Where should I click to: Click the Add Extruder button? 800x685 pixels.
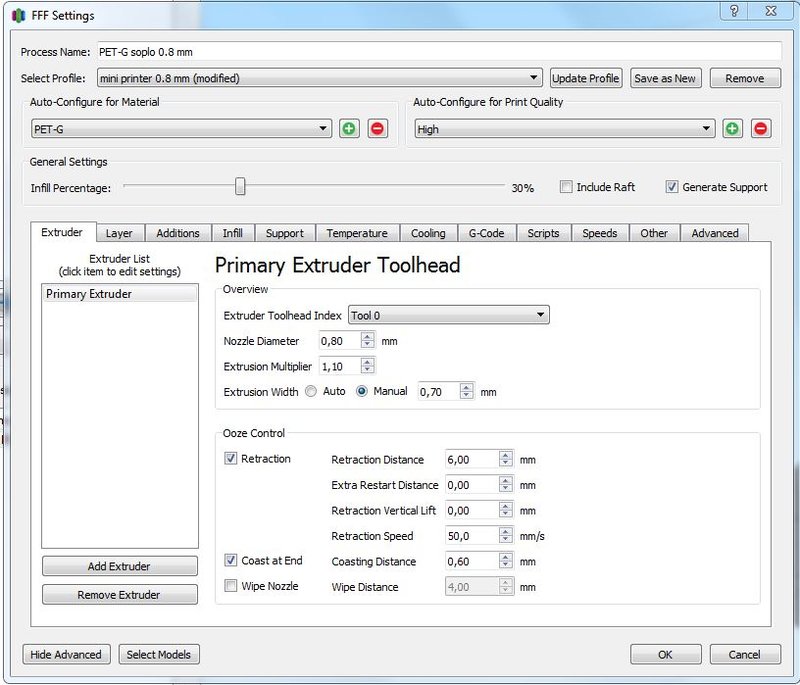tap(119, 566)
